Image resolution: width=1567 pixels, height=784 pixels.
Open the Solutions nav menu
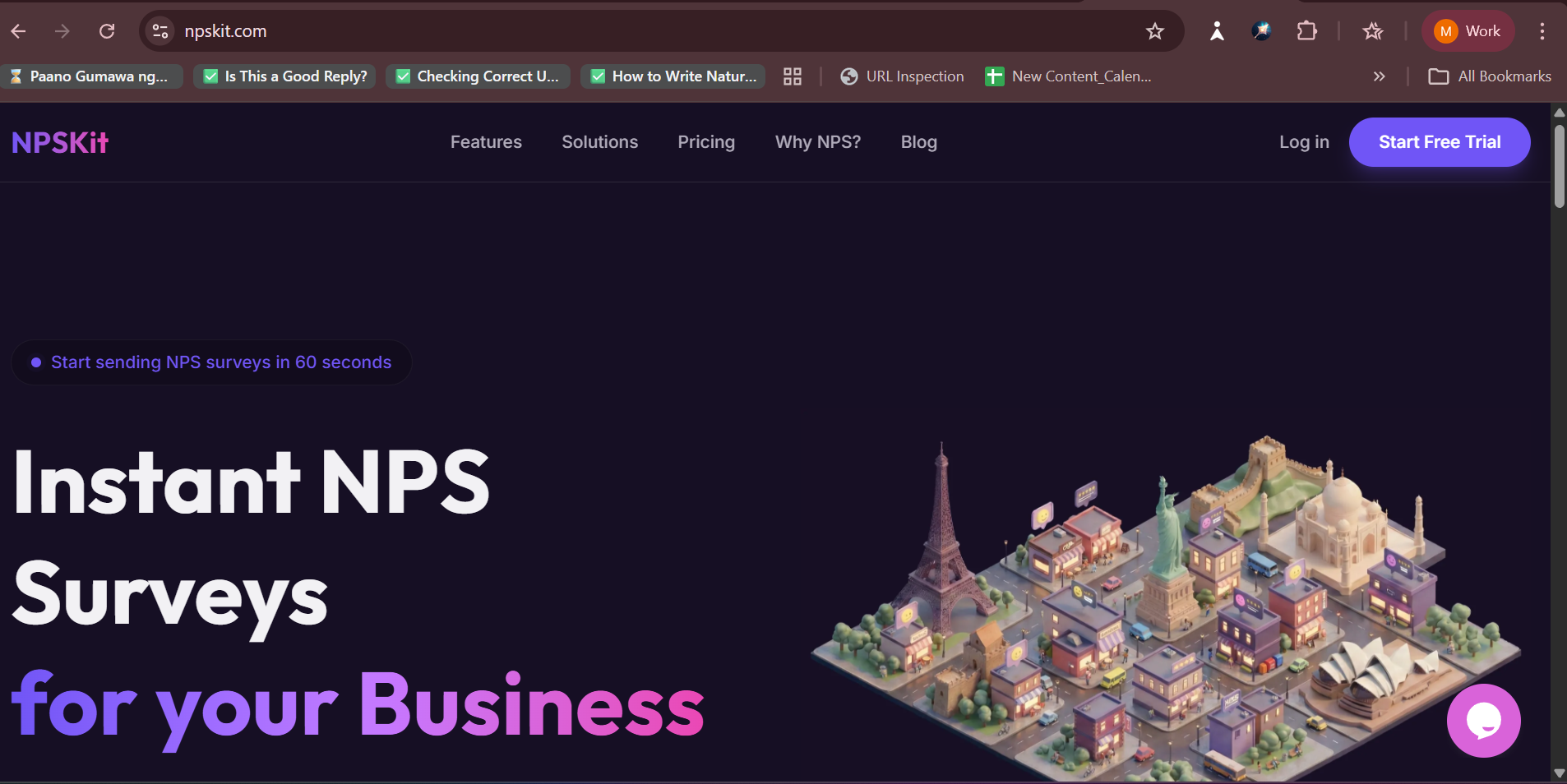point(599,142)
